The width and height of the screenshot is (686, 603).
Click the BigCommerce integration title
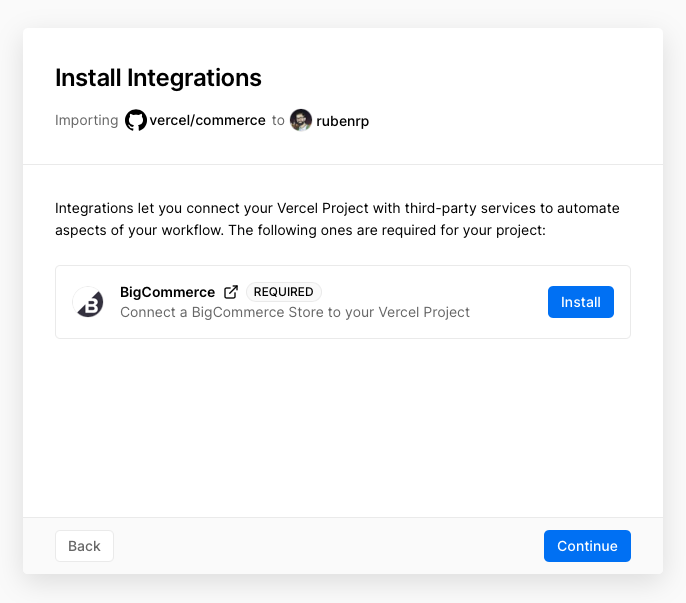[x=168, y=292]
